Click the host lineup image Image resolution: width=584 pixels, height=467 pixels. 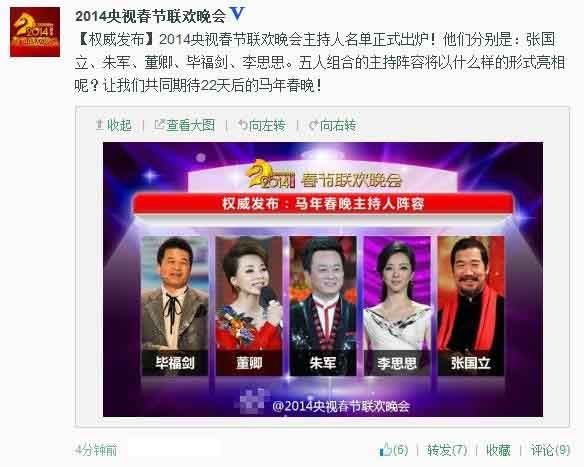(323, 279)
